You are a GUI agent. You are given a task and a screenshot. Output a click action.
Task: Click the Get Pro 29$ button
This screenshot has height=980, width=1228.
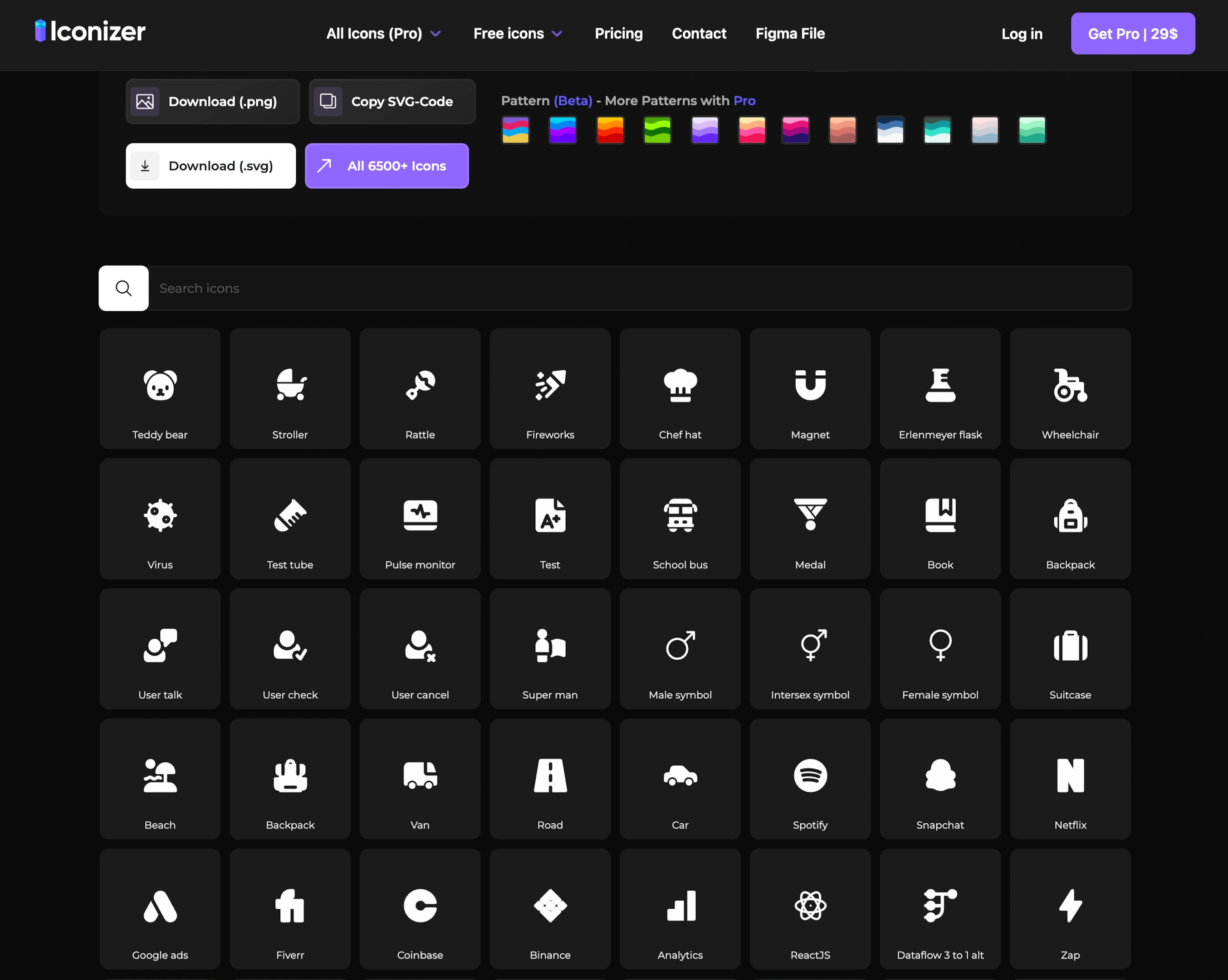coord(1132,34)
